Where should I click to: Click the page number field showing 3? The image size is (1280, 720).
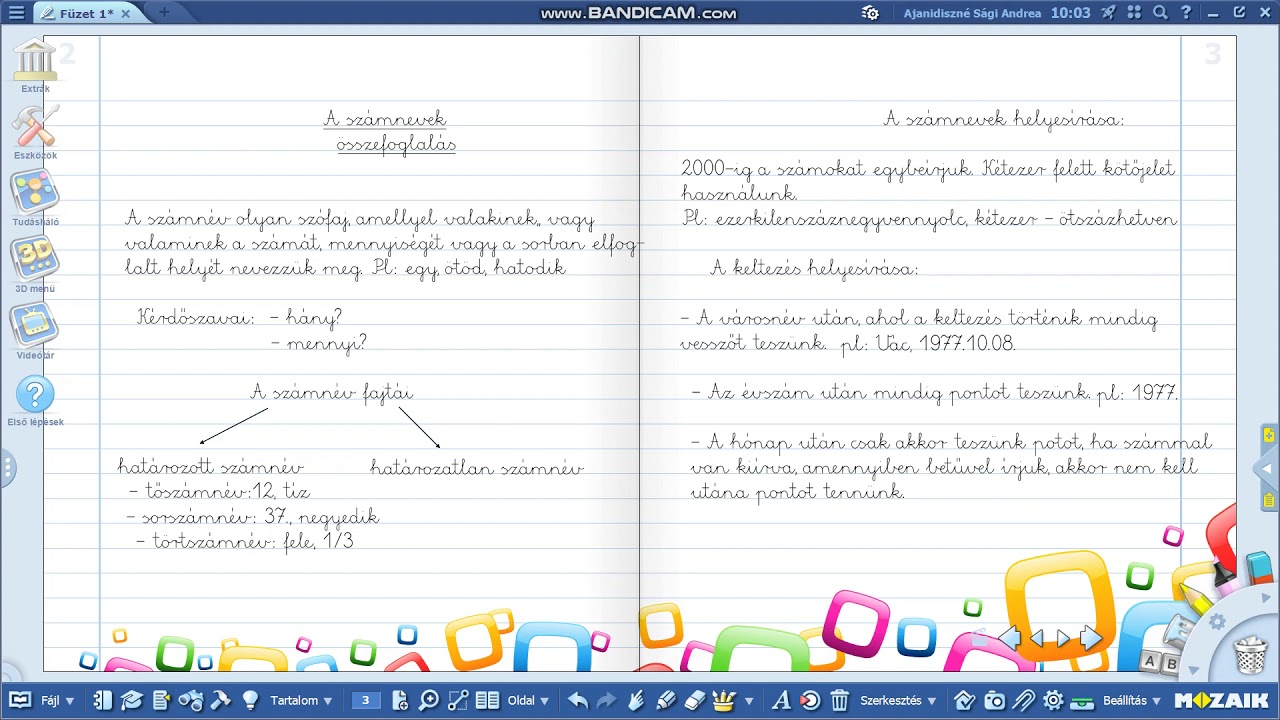365,701
